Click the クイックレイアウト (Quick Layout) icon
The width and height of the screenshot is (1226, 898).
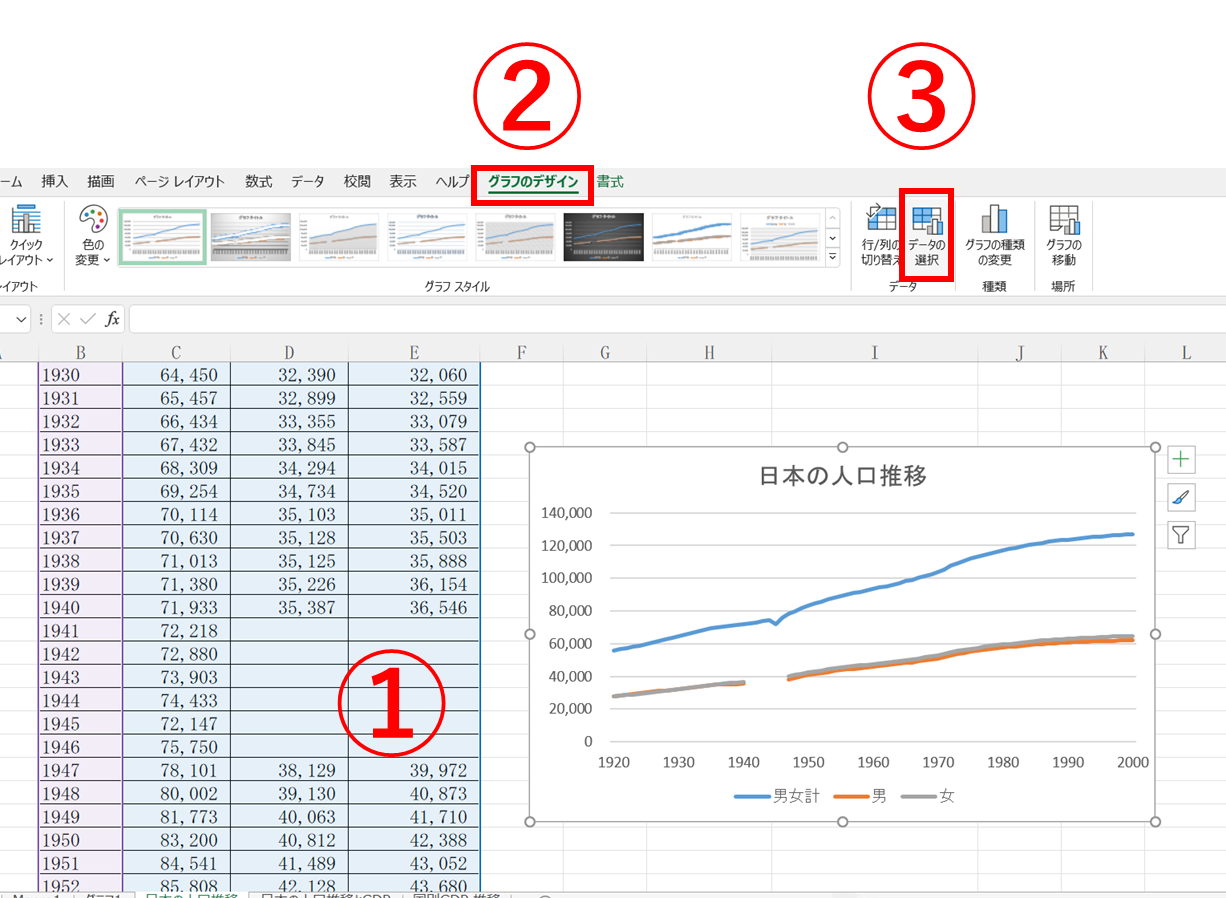click(x=25, y=236)
